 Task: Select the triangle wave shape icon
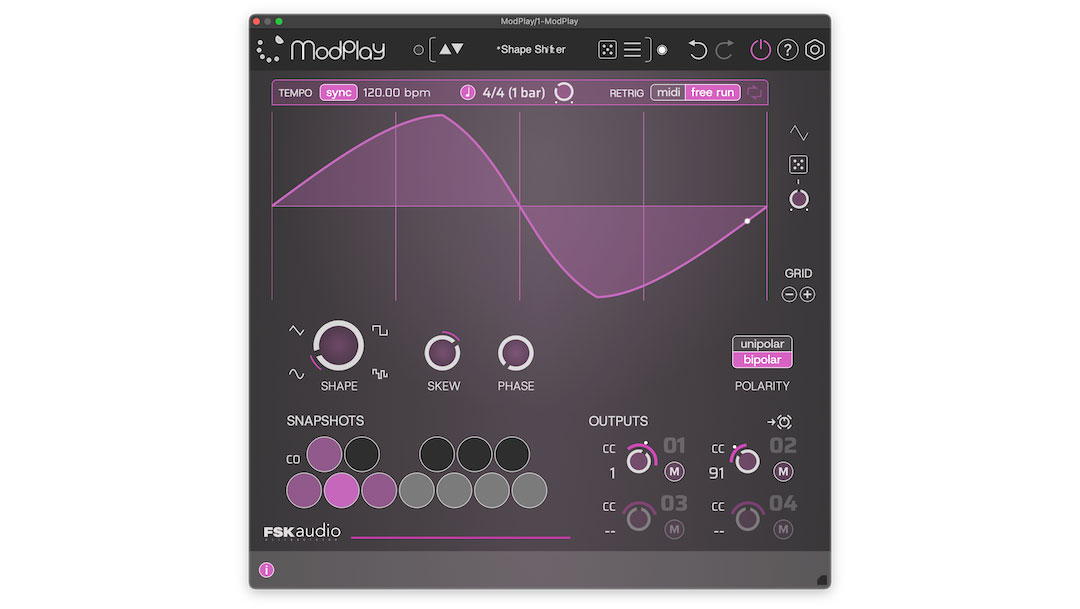296,331
